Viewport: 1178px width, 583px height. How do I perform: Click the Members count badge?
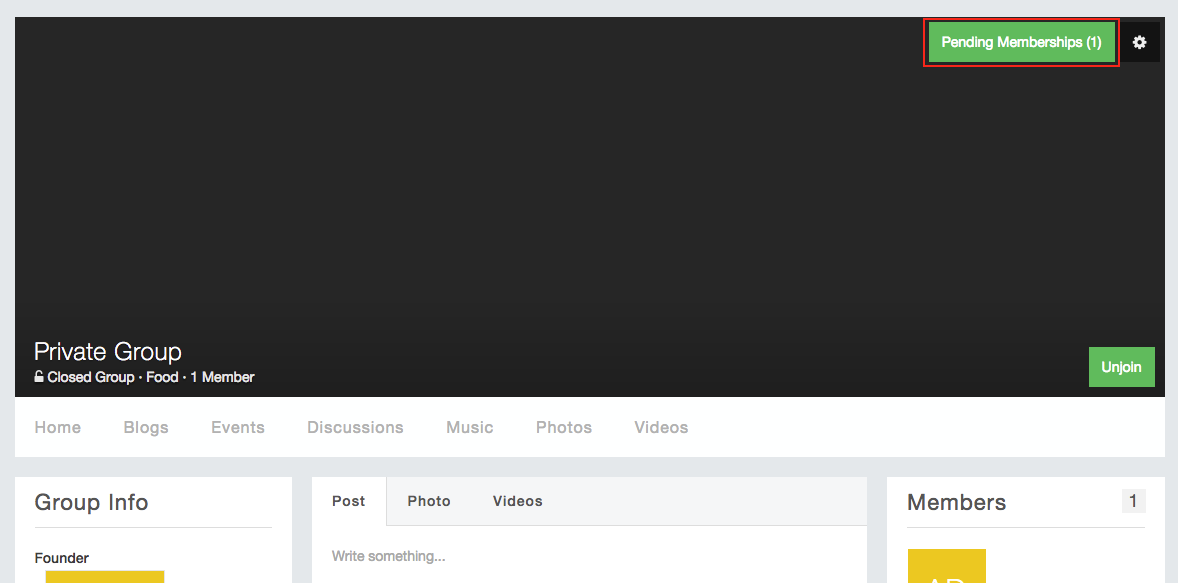1133,501
